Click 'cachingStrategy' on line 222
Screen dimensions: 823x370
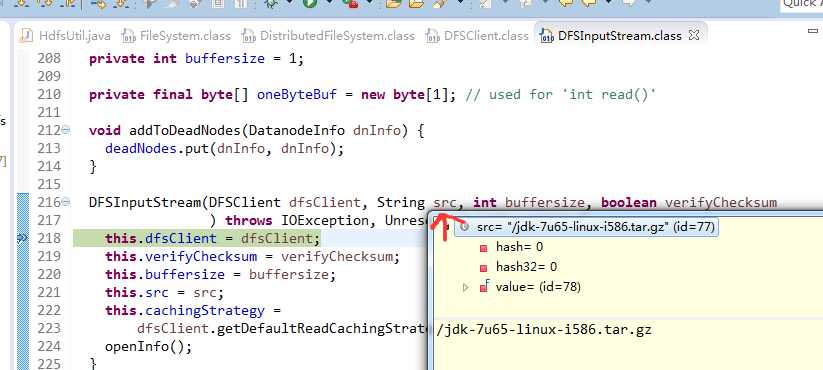click(205, 311)
